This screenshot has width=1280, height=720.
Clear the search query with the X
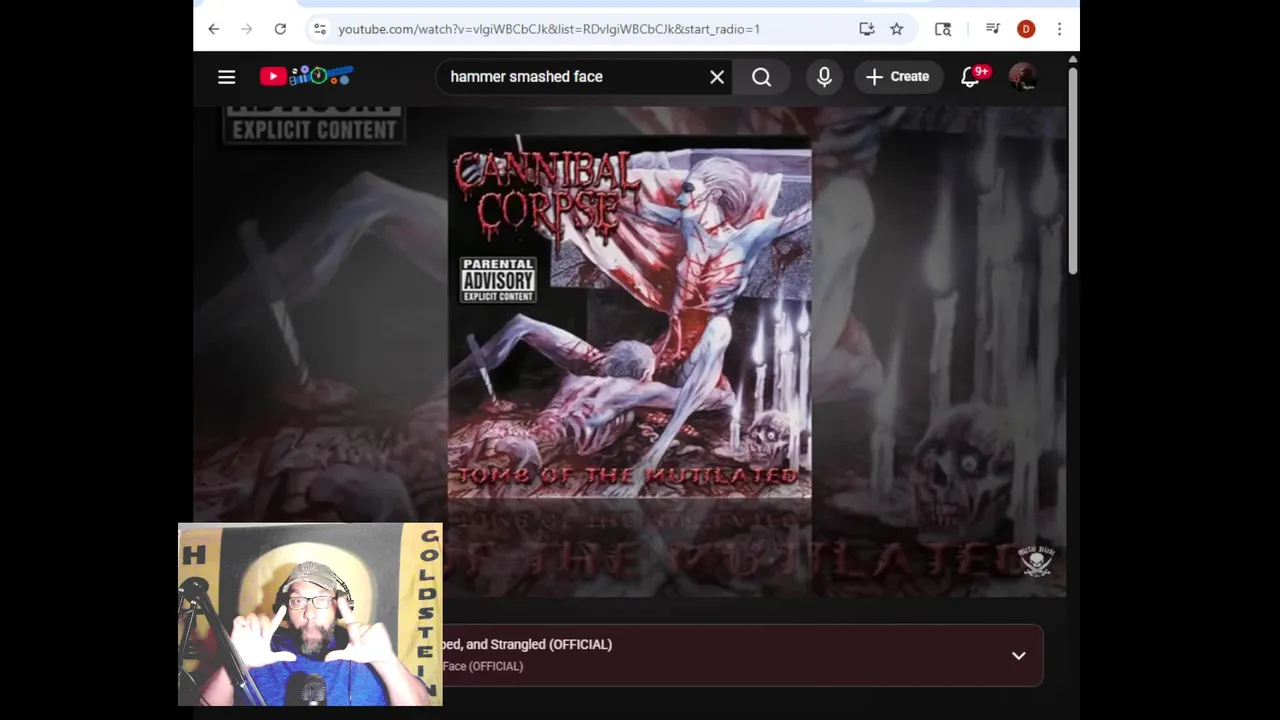[717, 77]
